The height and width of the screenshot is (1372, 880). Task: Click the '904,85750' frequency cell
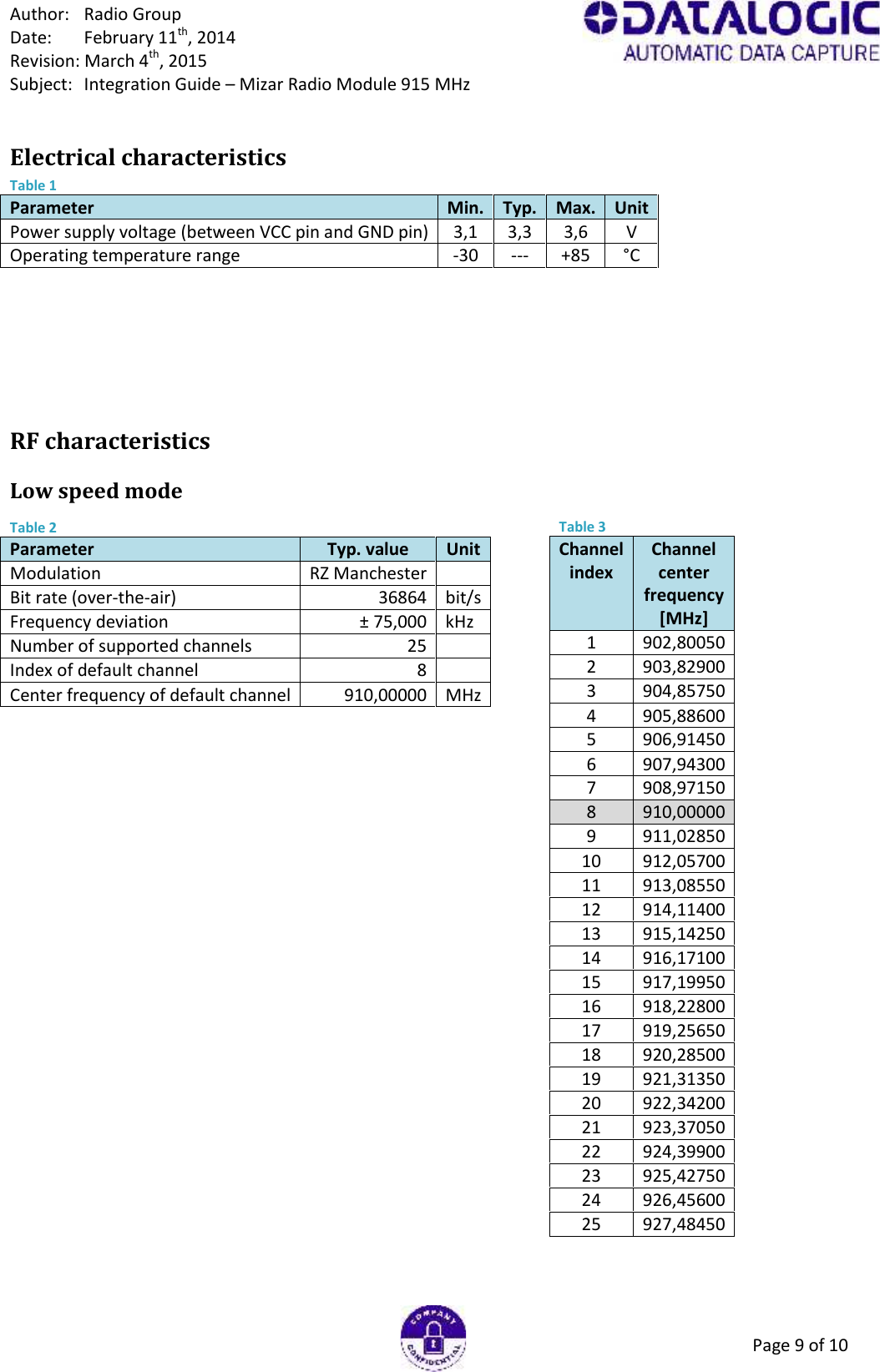pos(684,691)
